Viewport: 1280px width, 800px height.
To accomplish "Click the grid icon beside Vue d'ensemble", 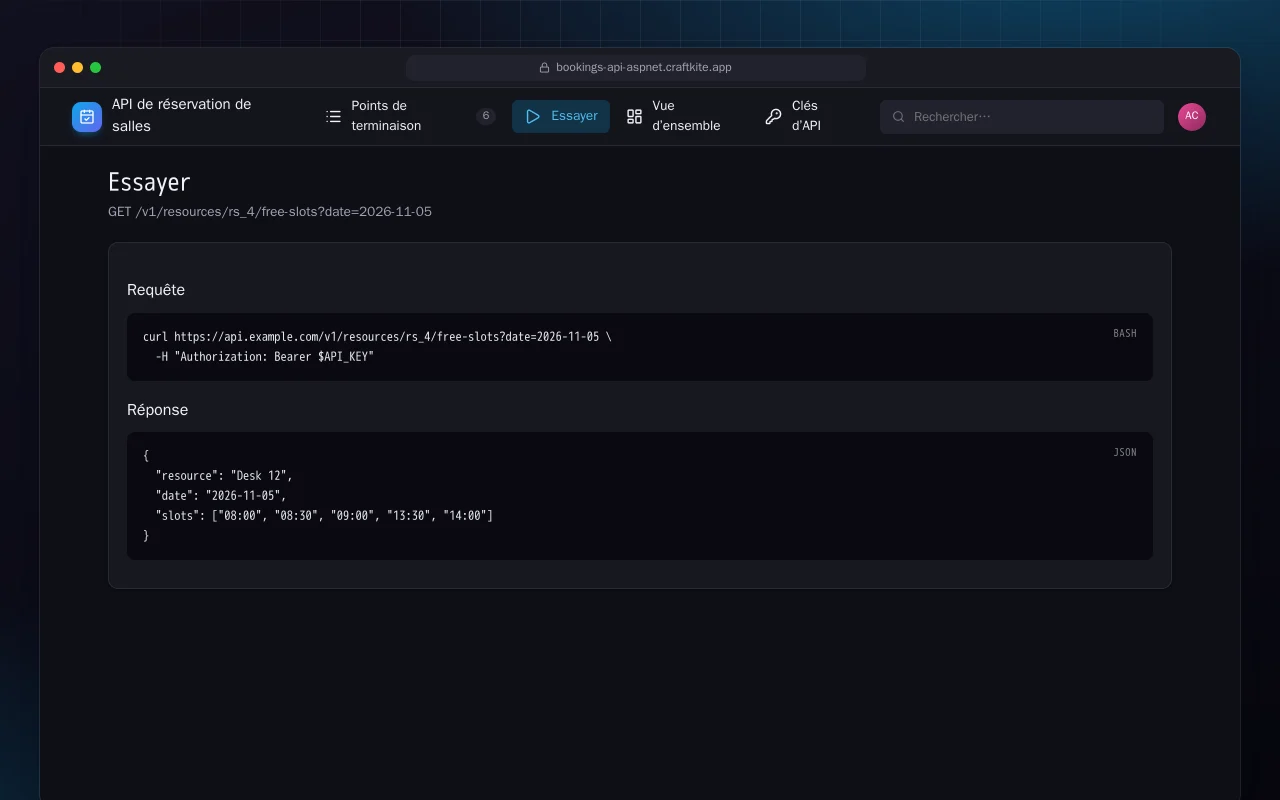I will (x=634, y=117).
